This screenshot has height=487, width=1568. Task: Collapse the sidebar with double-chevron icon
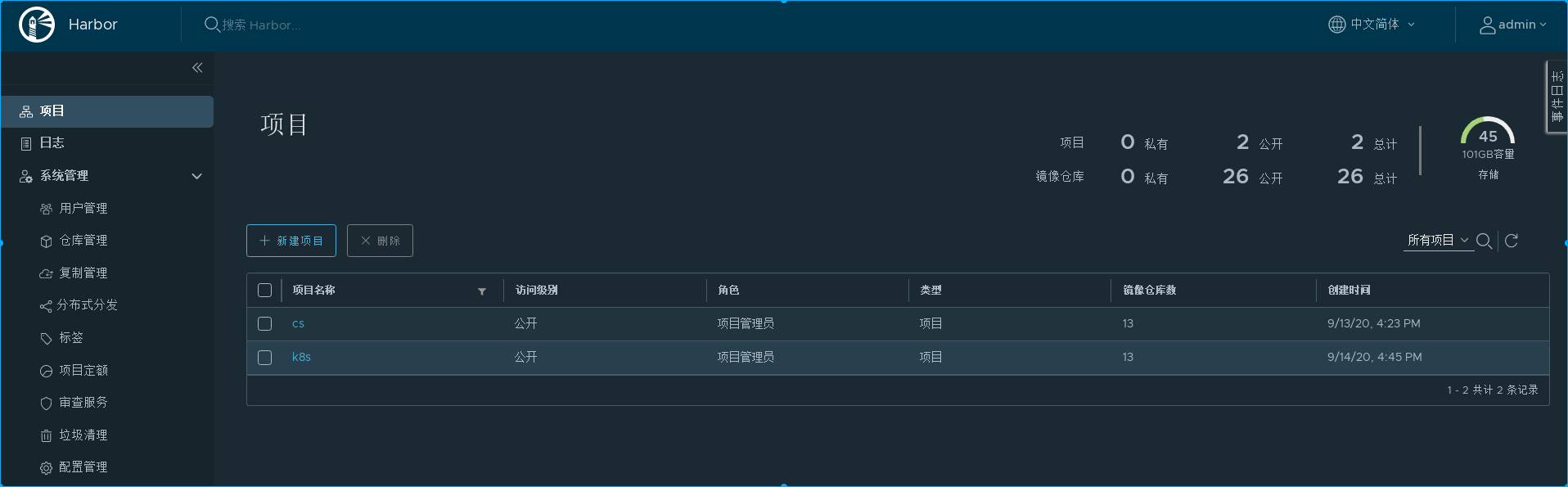(197, 68)
